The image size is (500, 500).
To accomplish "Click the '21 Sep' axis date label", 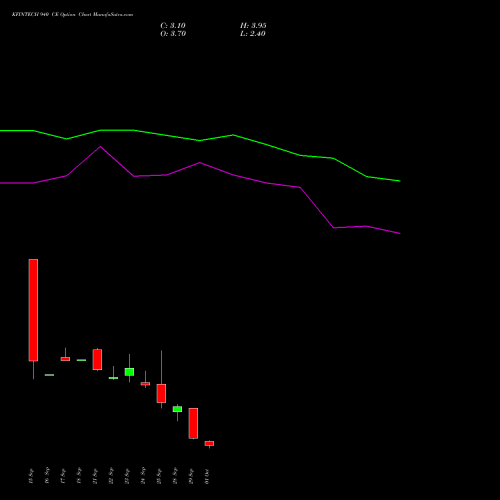I will point(95,476).
